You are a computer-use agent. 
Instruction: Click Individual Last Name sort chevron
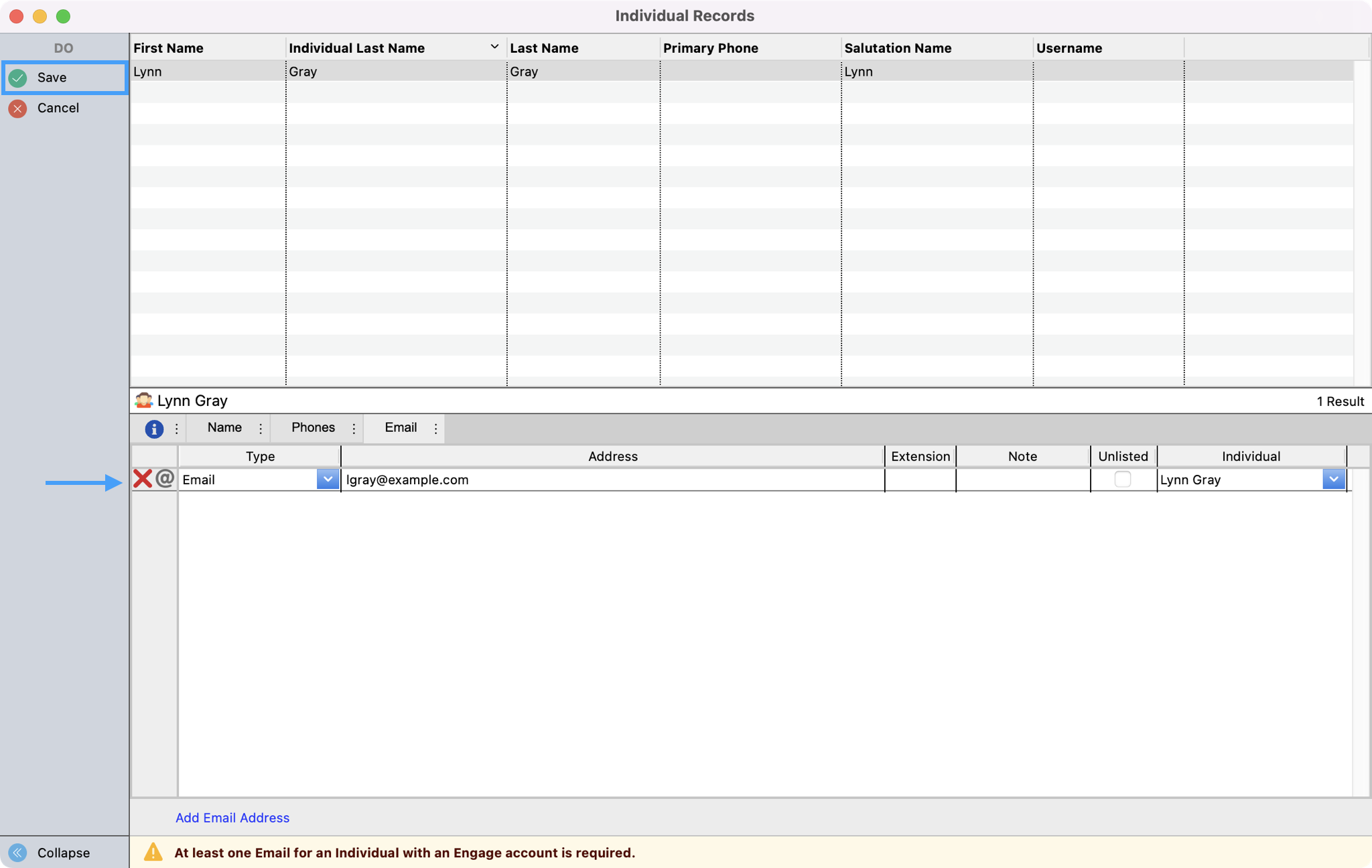coord(494,47)
